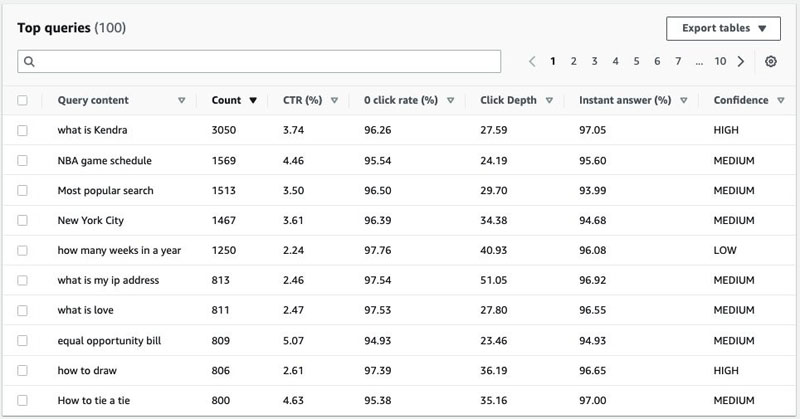Click count value 3050

[223, 130]
